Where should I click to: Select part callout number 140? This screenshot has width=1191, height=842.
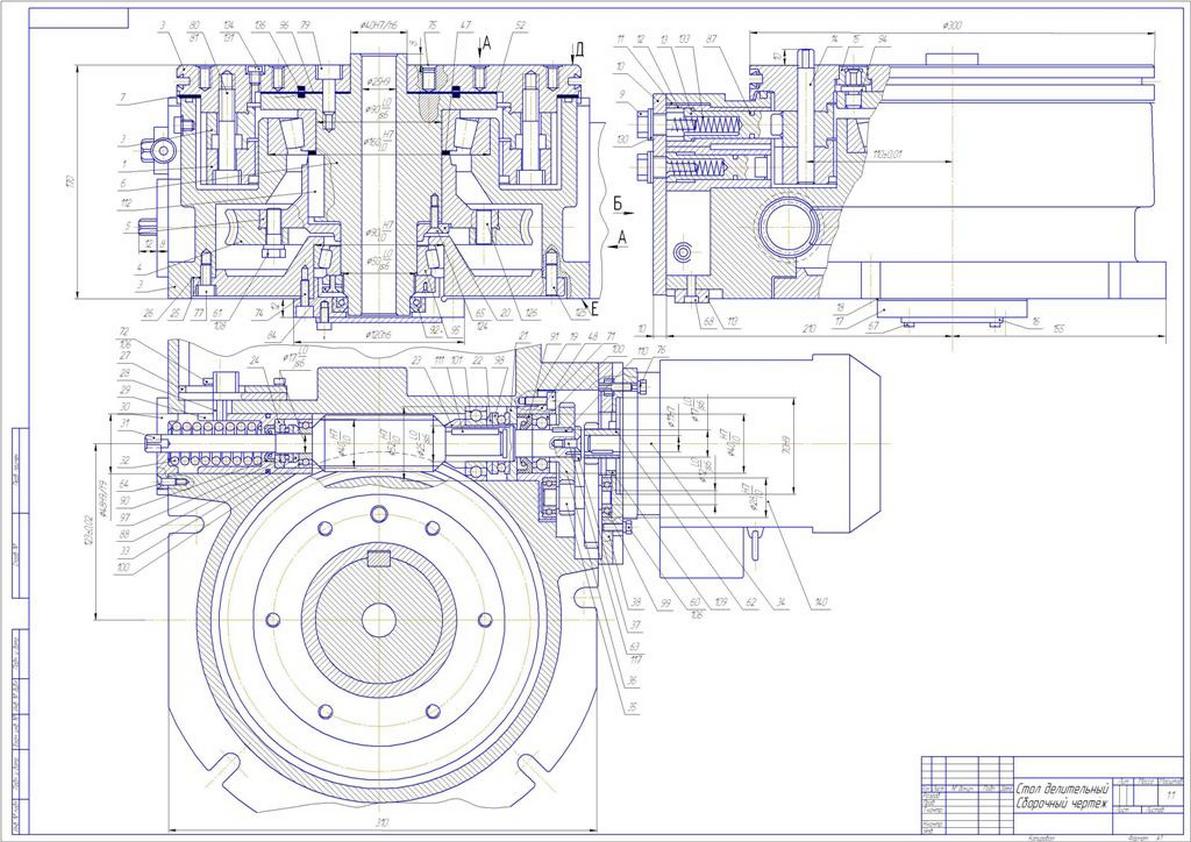tap(820, 603)
